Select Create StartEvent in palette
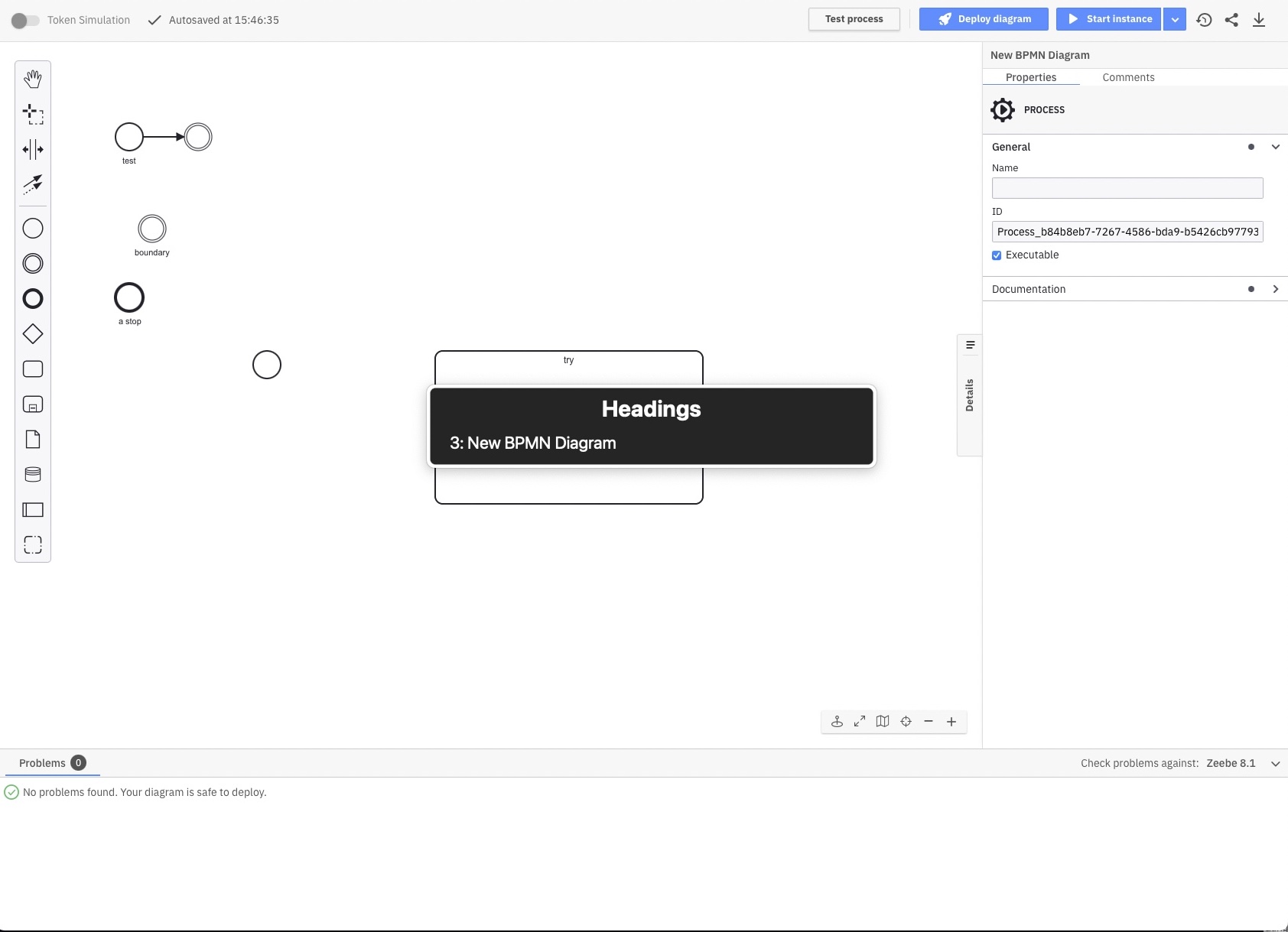The height and width of the screenshot is (932, 1288). 33,229
